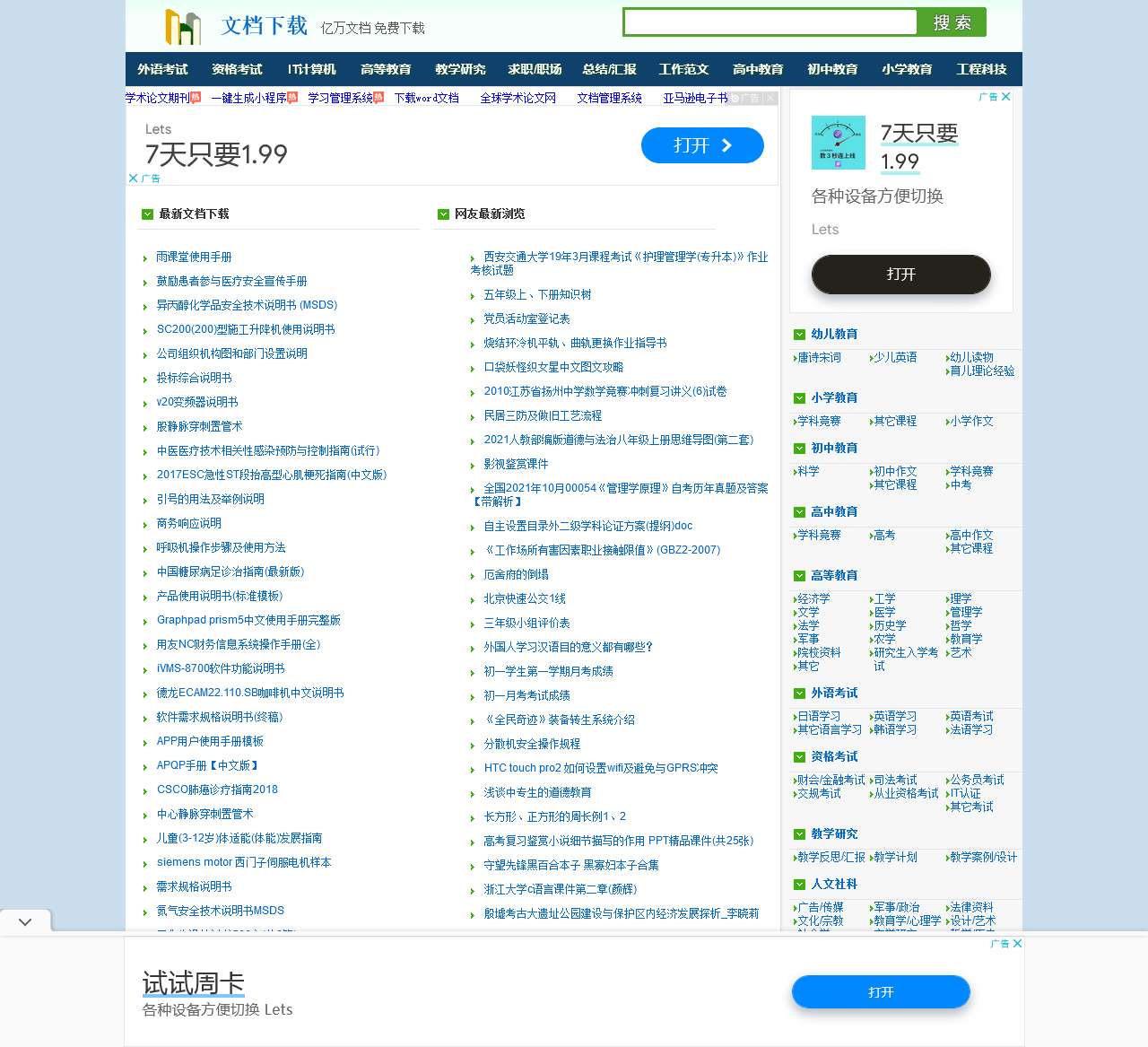The image size is (1148, 1047).
Task: Click green icon next to 高等教育
Action: [x=799, y=576]
